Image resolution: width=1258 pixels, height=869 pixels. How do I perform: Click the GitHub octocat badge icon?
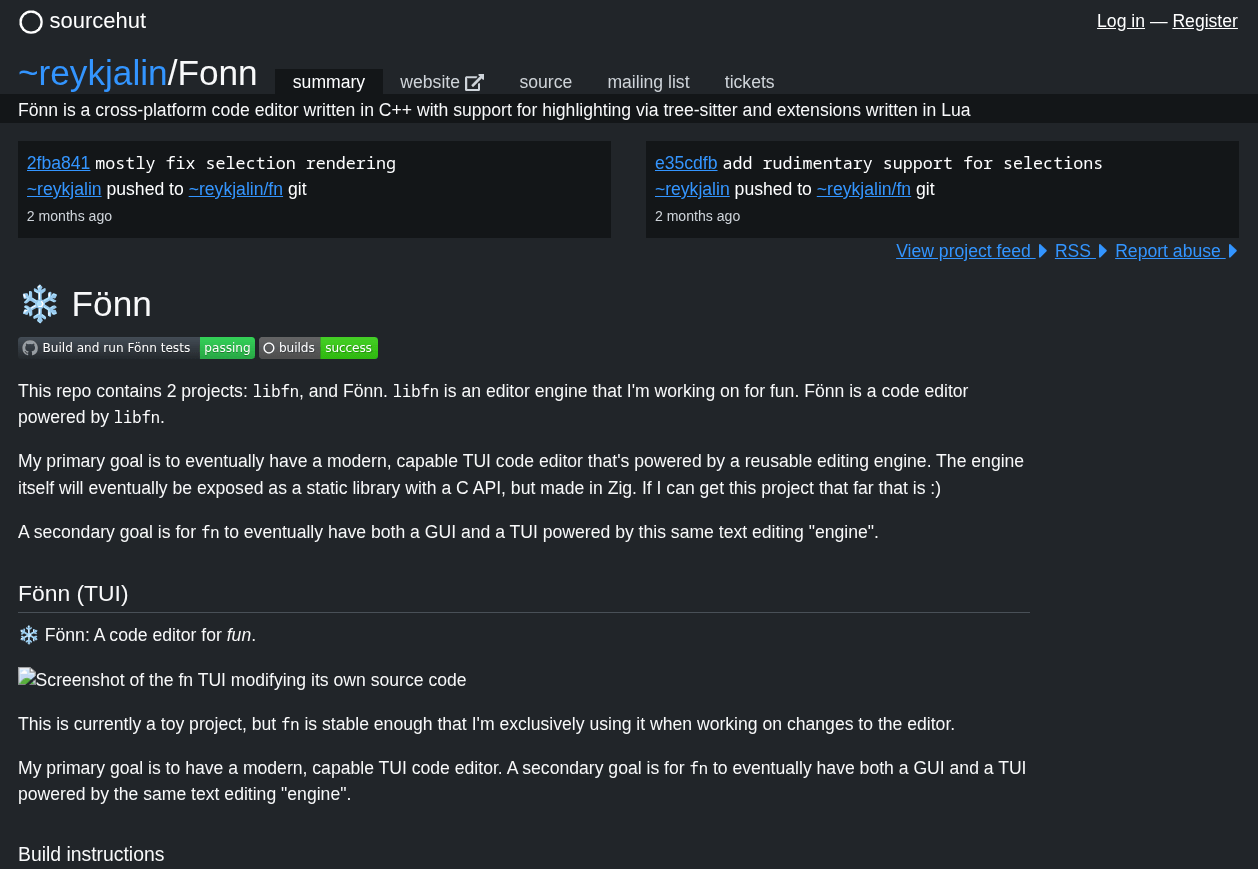pos(29,347)
